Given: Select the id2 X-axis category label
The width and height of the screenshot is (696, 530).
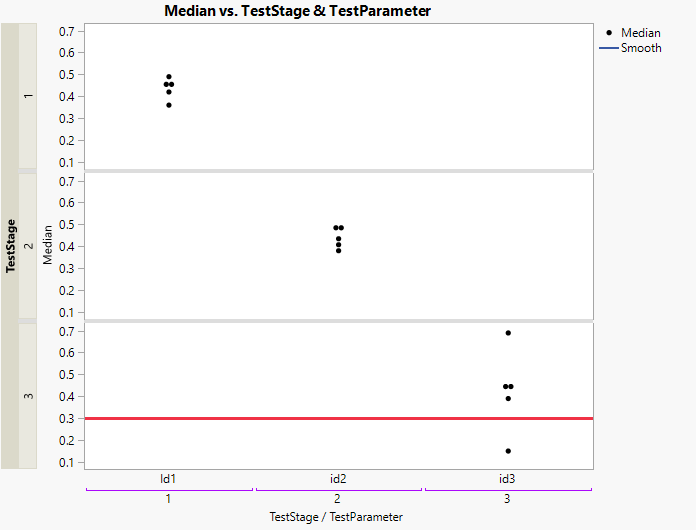Looking at the screenshot, I should (338, 479).
